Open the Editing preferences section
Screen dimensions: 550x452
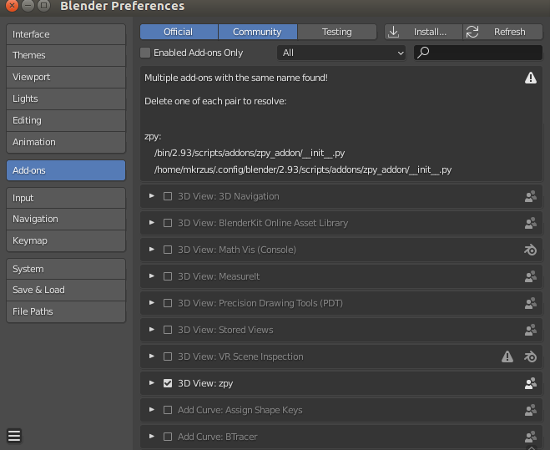coord(66,121)
